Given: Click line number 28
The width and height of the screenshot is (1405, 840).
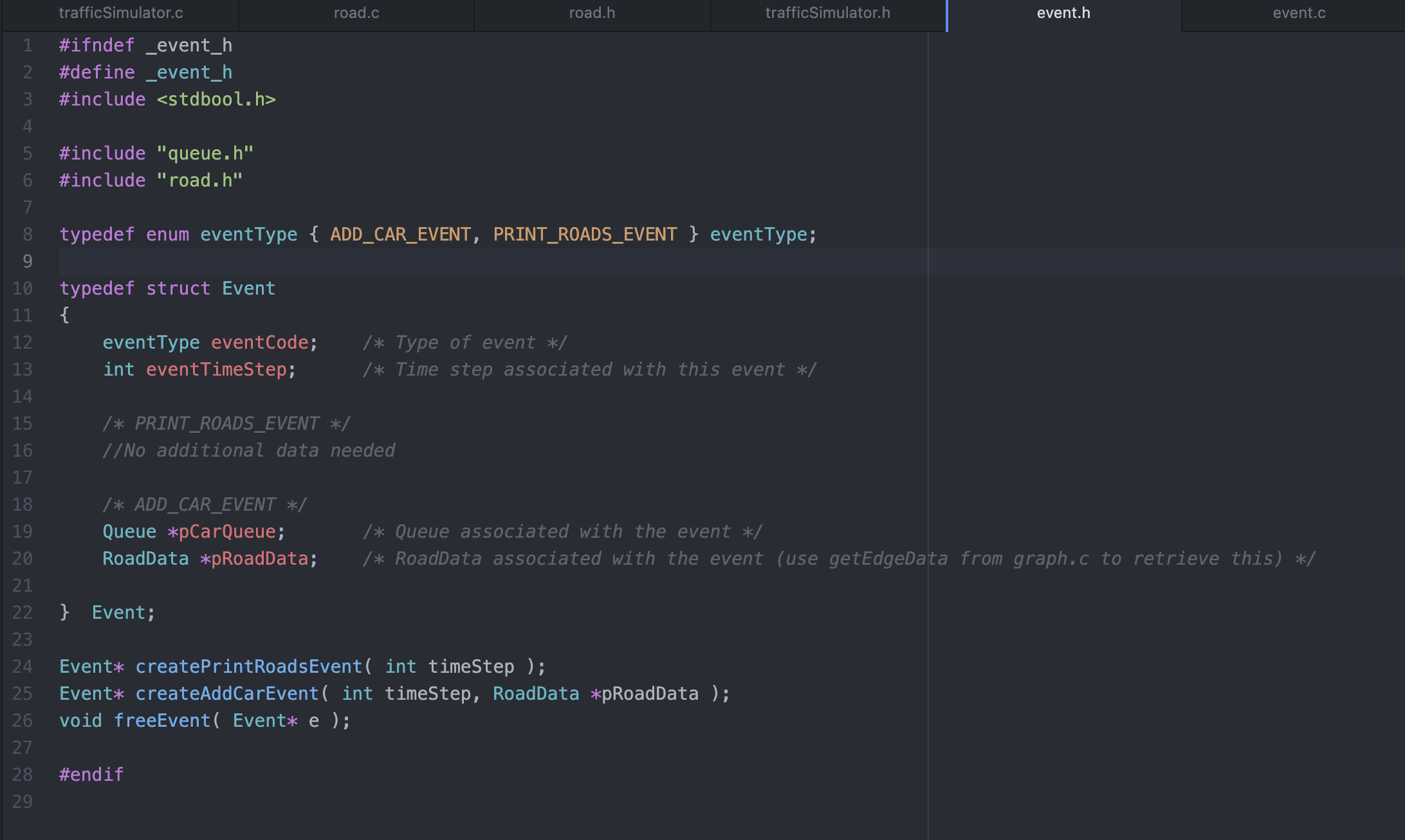Looking at the screenshot, I should click(23, 774).
